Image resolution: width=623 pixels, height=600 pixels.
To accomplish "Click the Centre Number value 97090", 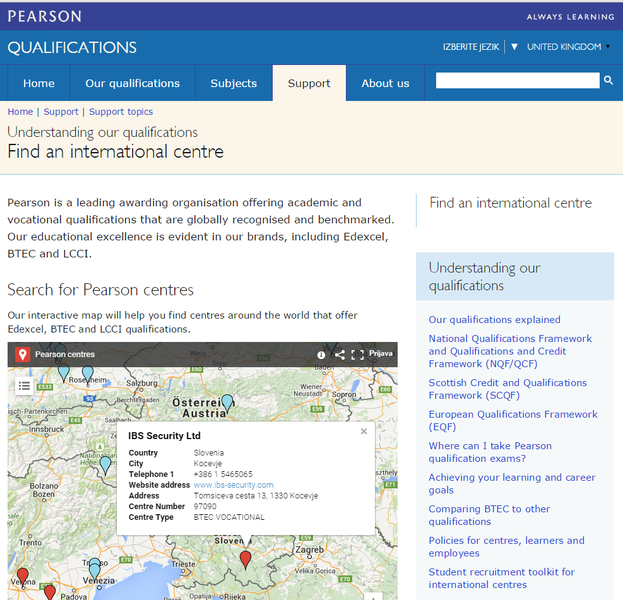I will point(205,506).
